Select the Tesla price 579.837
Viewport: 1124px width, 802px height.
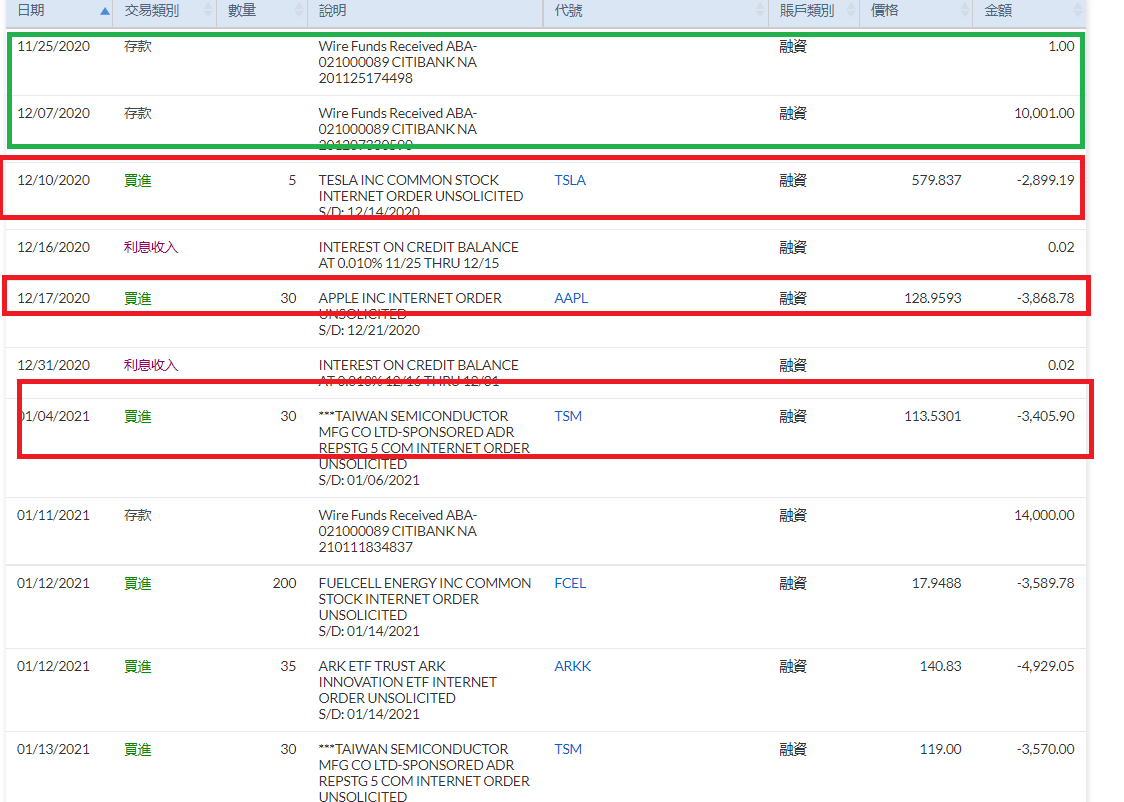click(936, 181)
